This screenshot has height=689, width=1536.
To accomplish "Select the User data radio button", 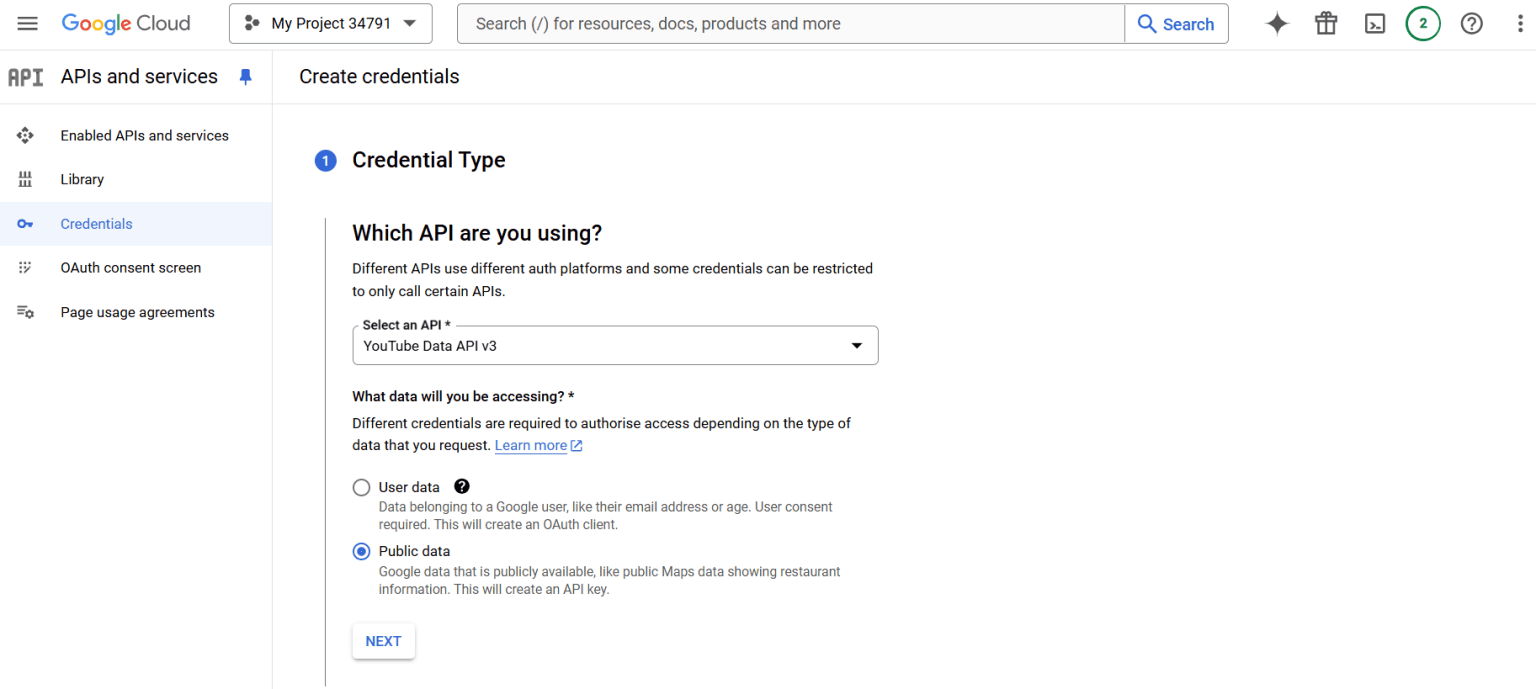I will coord(361,488).
